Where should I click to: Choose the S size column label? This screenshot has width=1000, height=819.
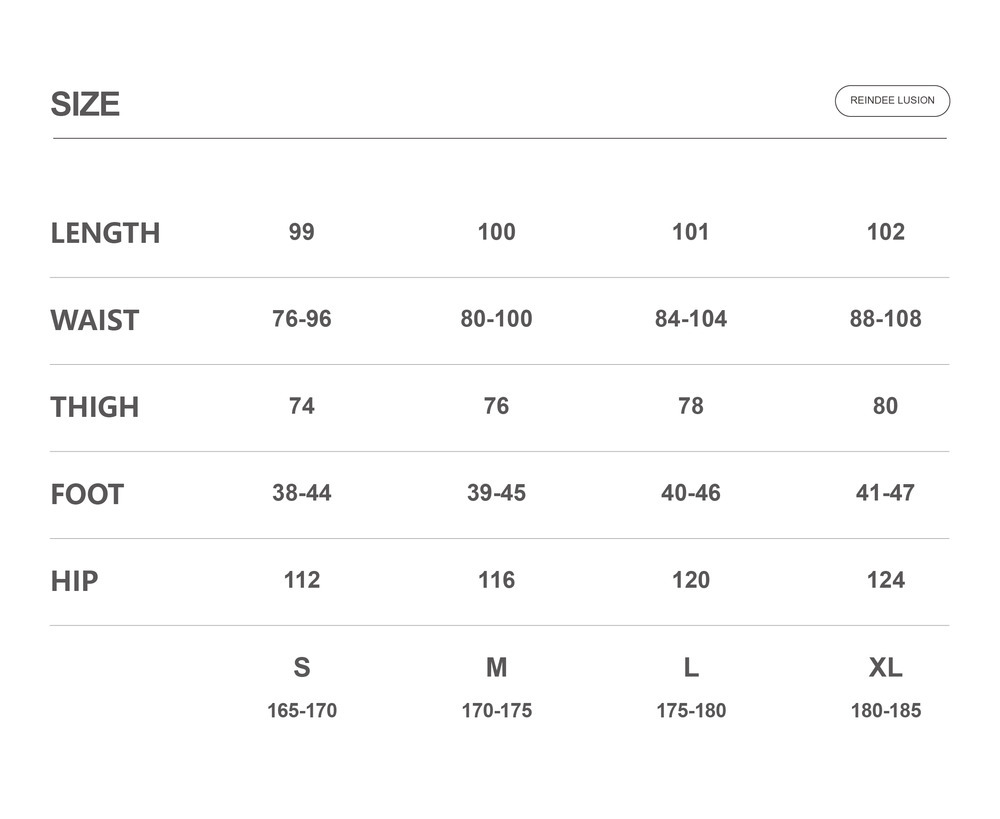[301, 667]
